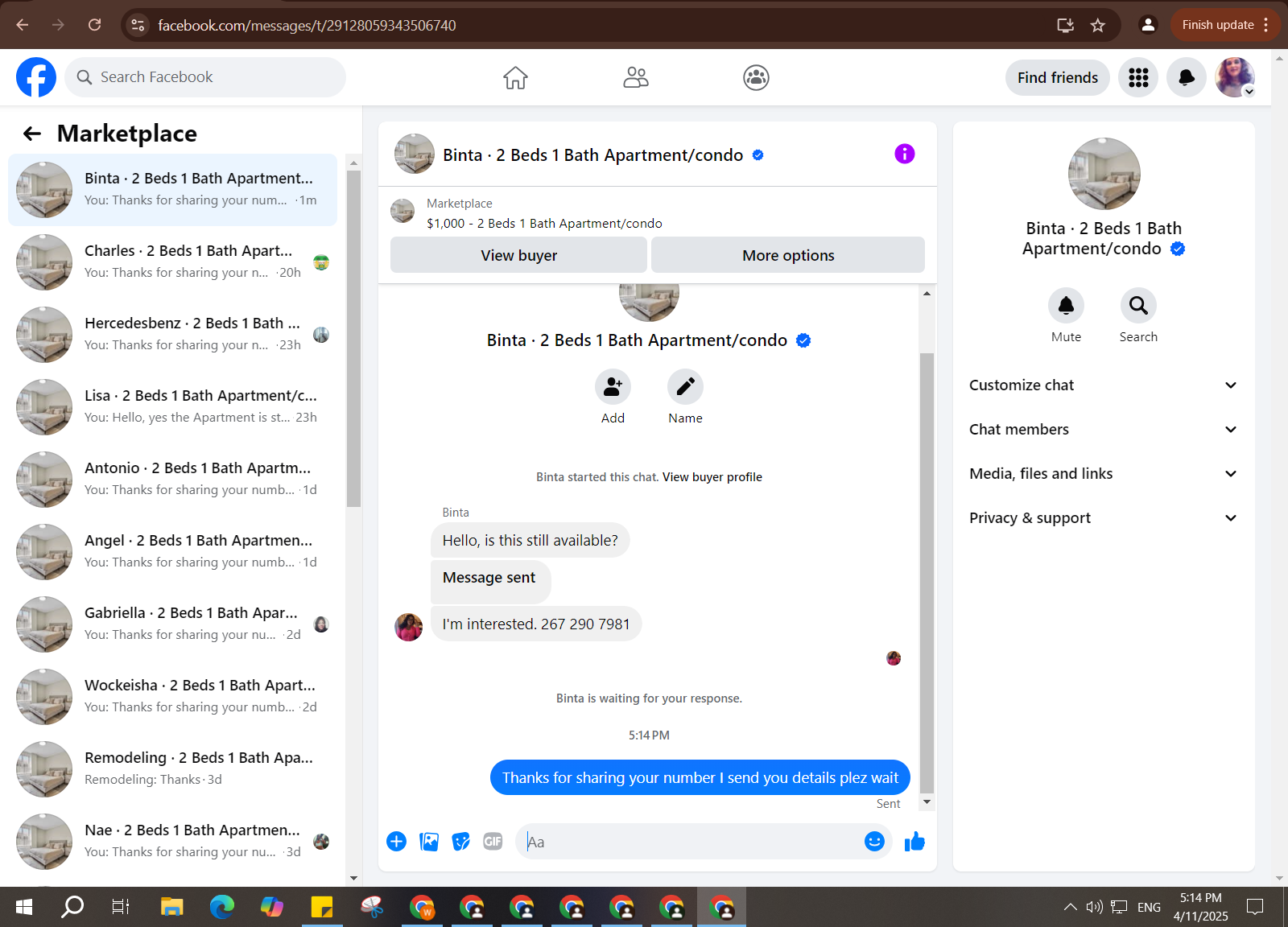This screenshot has width=1288, height=927.
Task: Bookmark this page with star icon
Action: coord(1098,25)
